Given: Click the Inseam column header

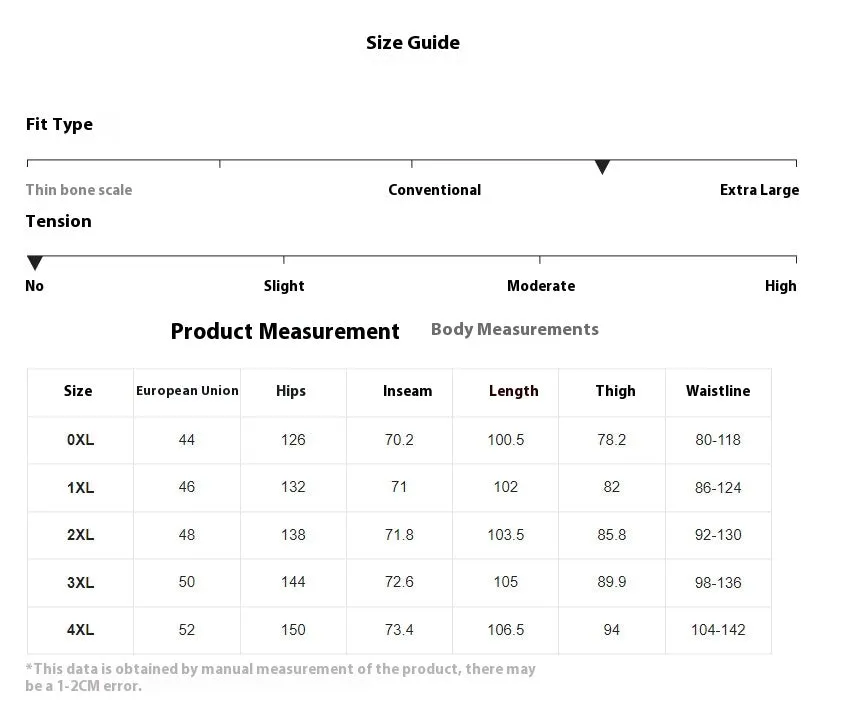Looking at the screenshot, I should (408, 391).
